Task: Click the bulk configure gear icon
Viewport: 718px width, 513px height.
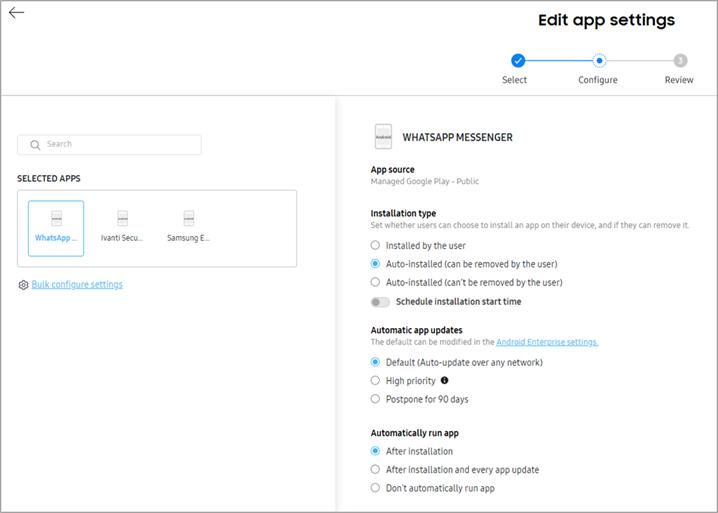Action: [23, 285]
